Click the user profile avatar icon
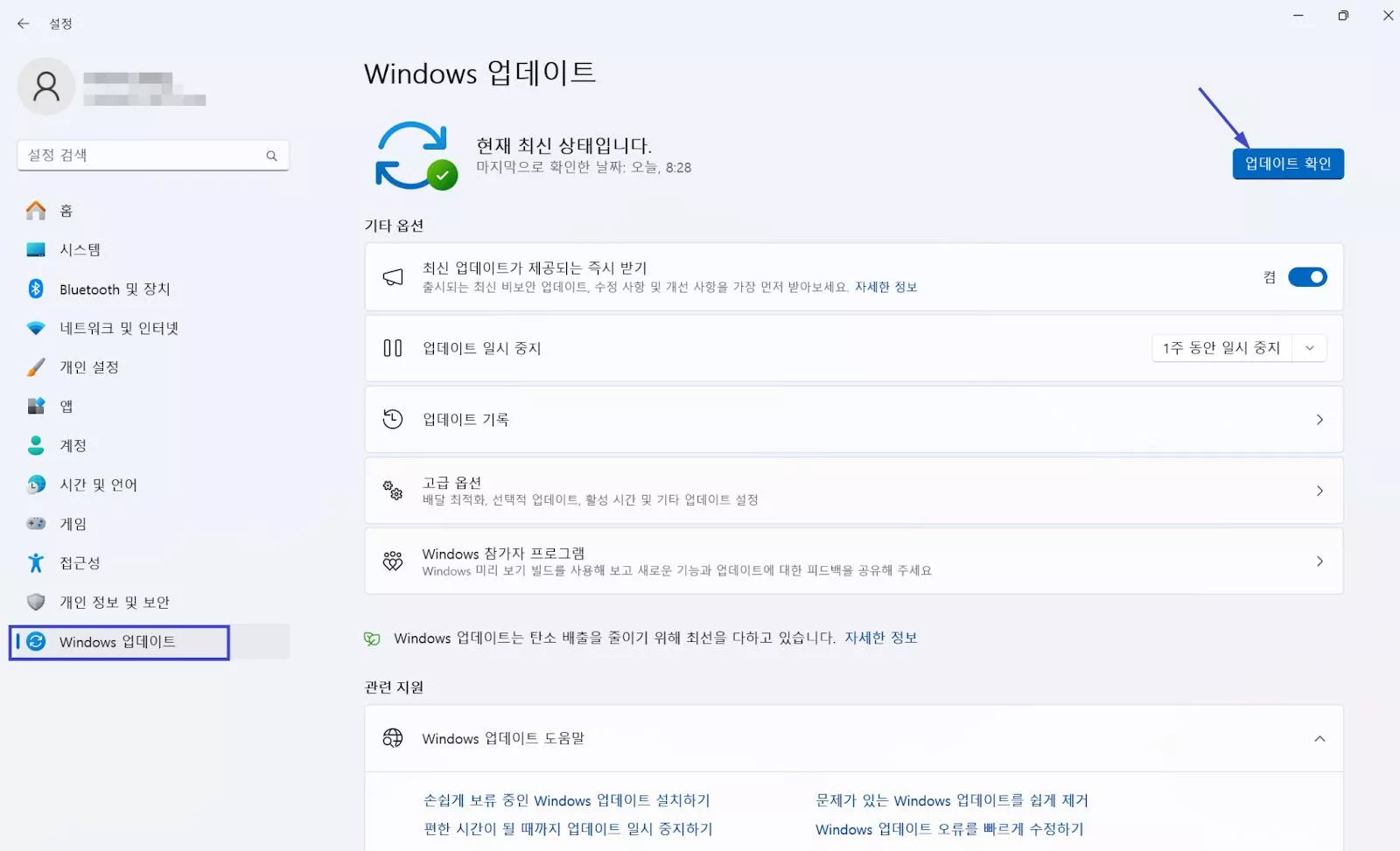 tap(46, 86)
